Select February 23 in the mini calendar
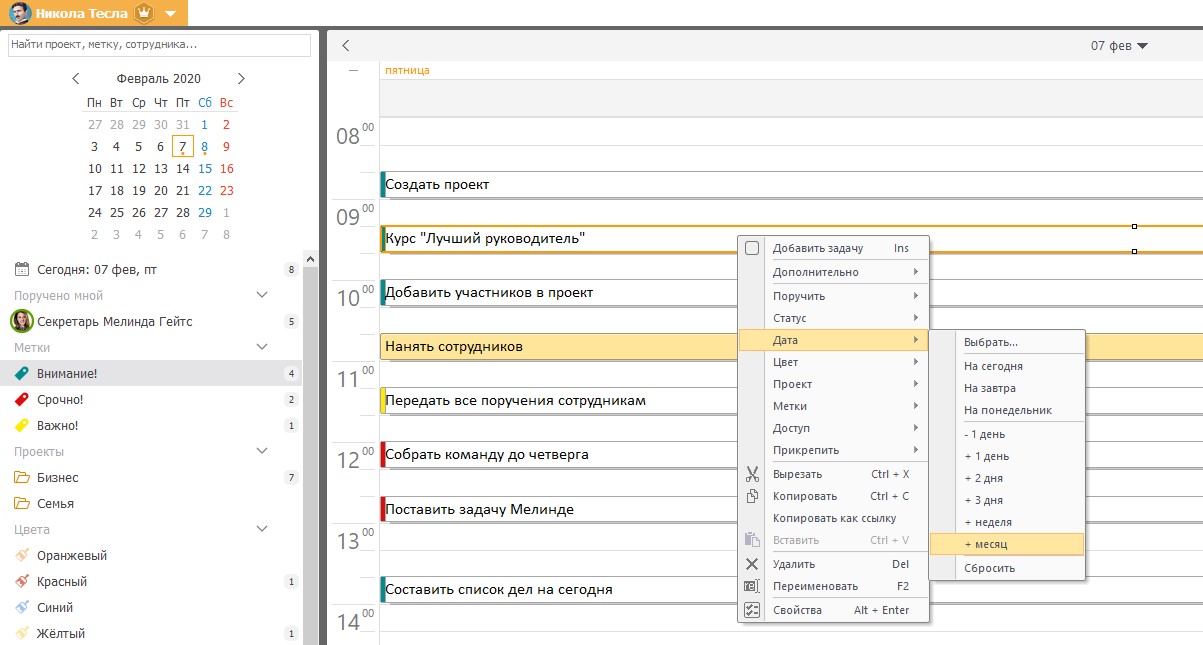Image resolution: width=1203 pixels, height=645 pixels. click(227, 191)
